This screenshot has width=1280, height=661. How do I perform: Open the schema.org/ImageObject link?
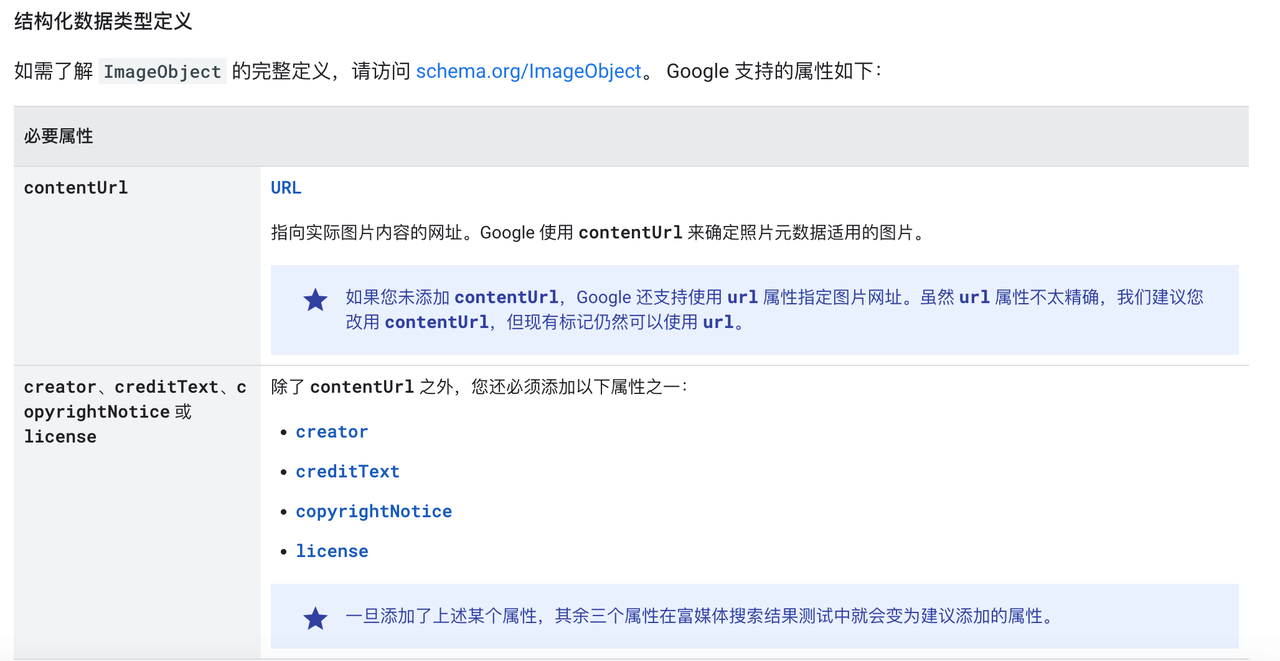click(x=528, y=71)
